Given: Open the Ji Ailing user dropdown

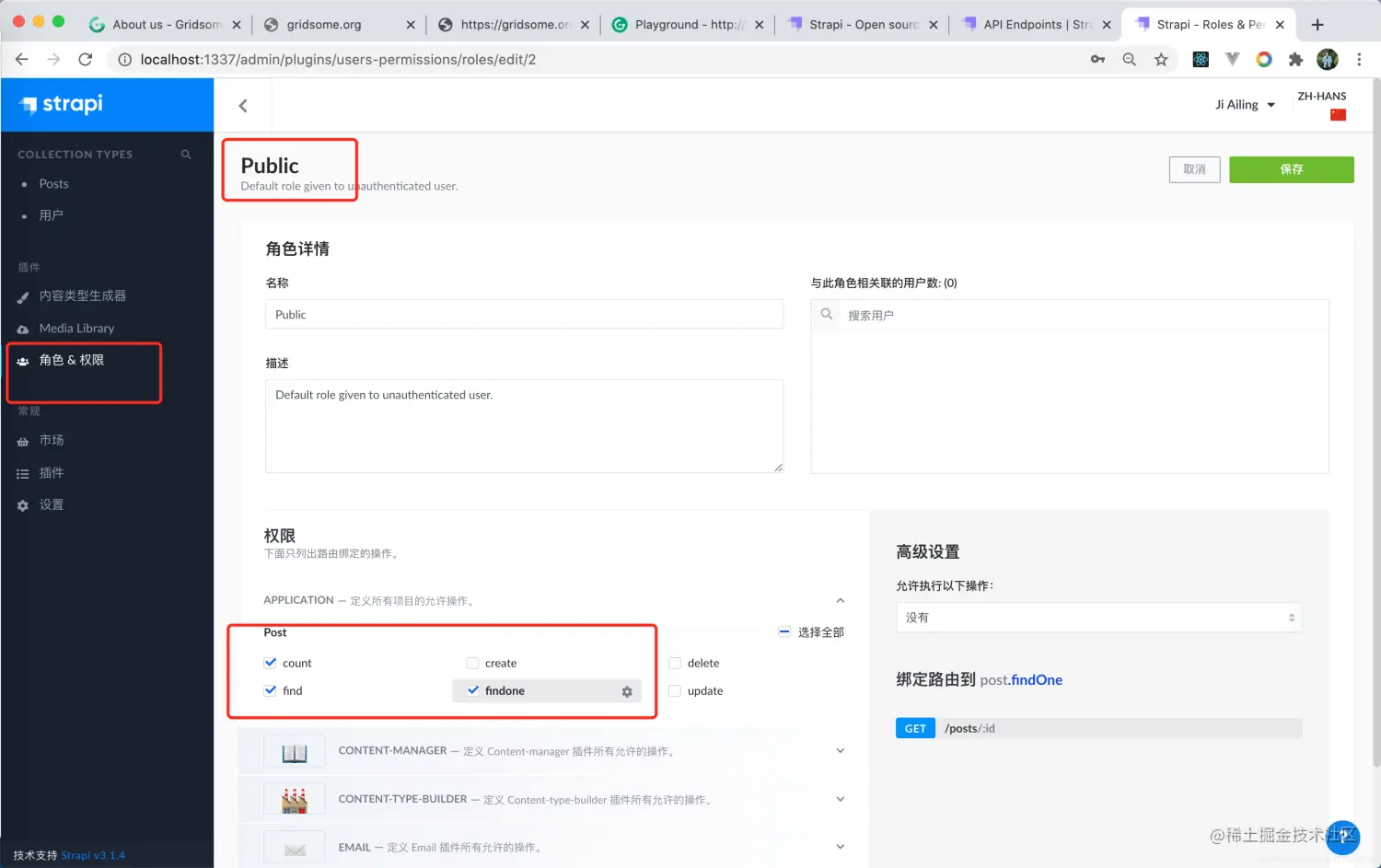Looking at the screenshot, I should pyautogui.click(x=1245, y=105).
